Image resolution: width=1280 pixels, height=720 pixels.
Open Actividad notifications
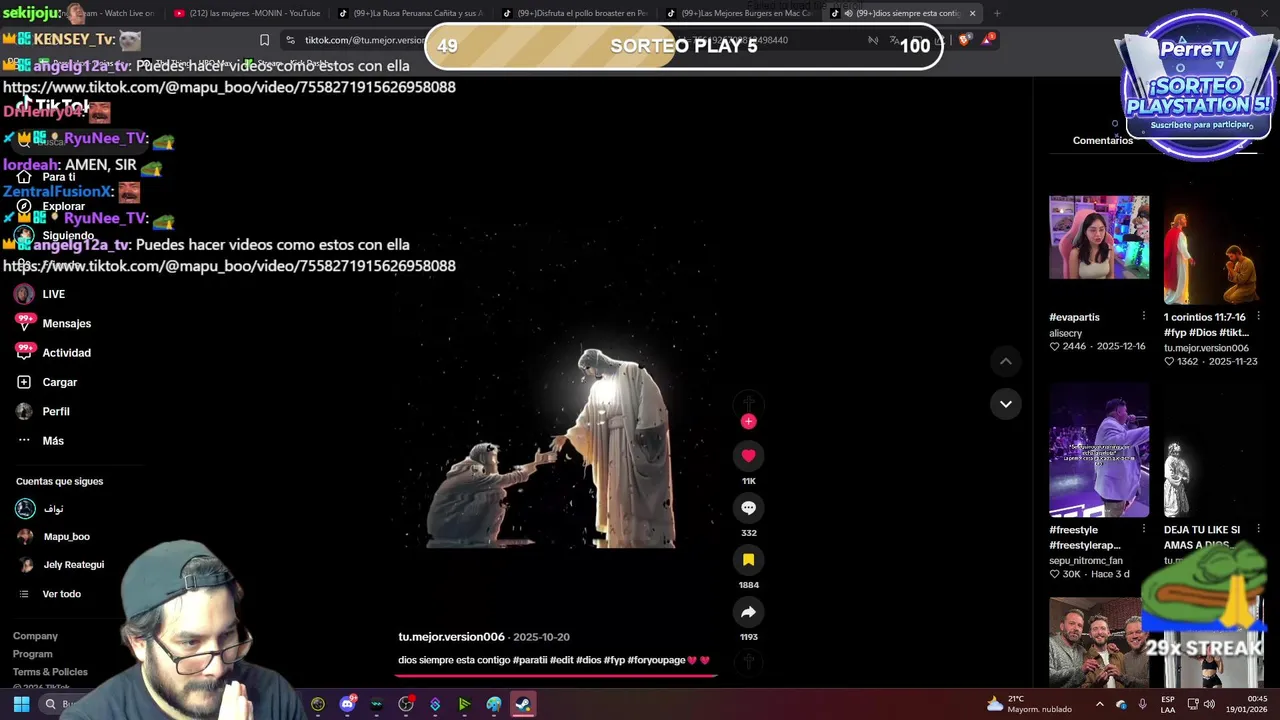[x=53, y=352]
